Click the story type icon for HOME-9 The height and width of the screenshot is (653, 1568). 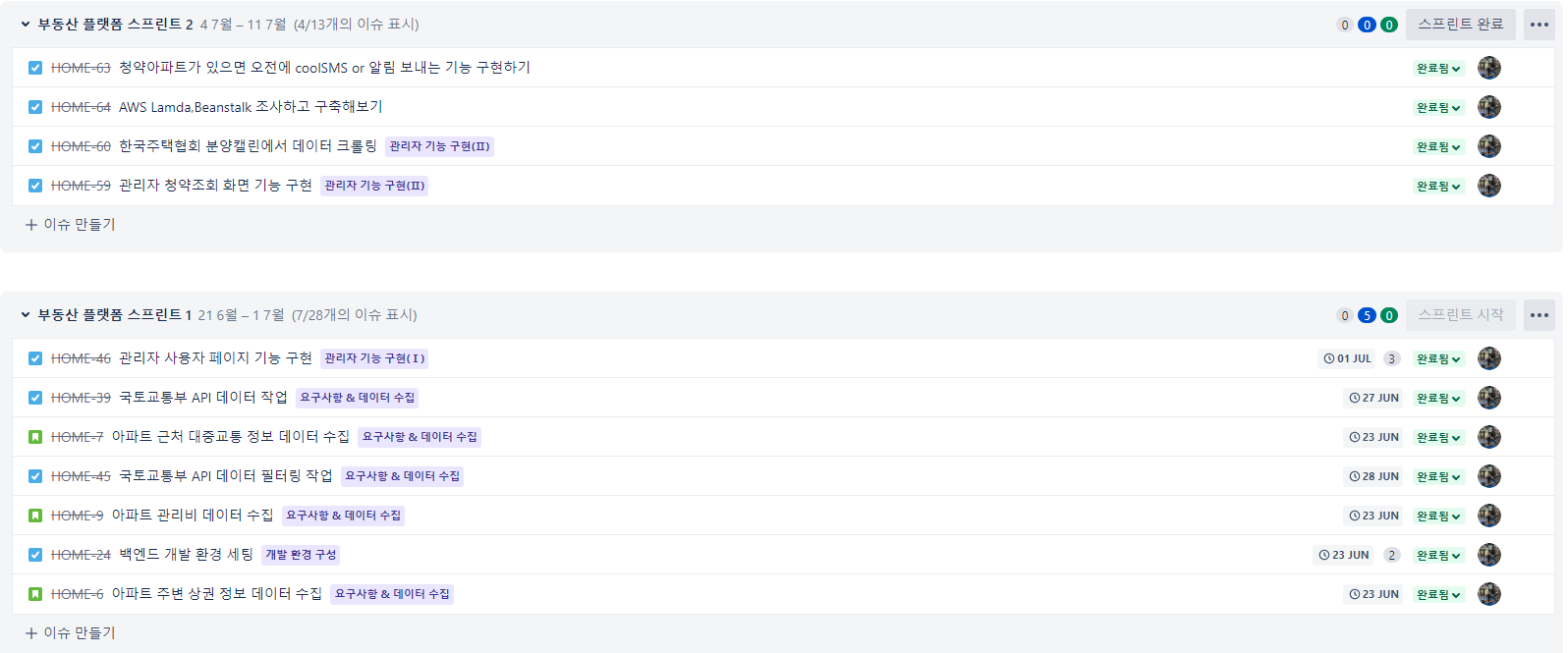click(35, 516)
